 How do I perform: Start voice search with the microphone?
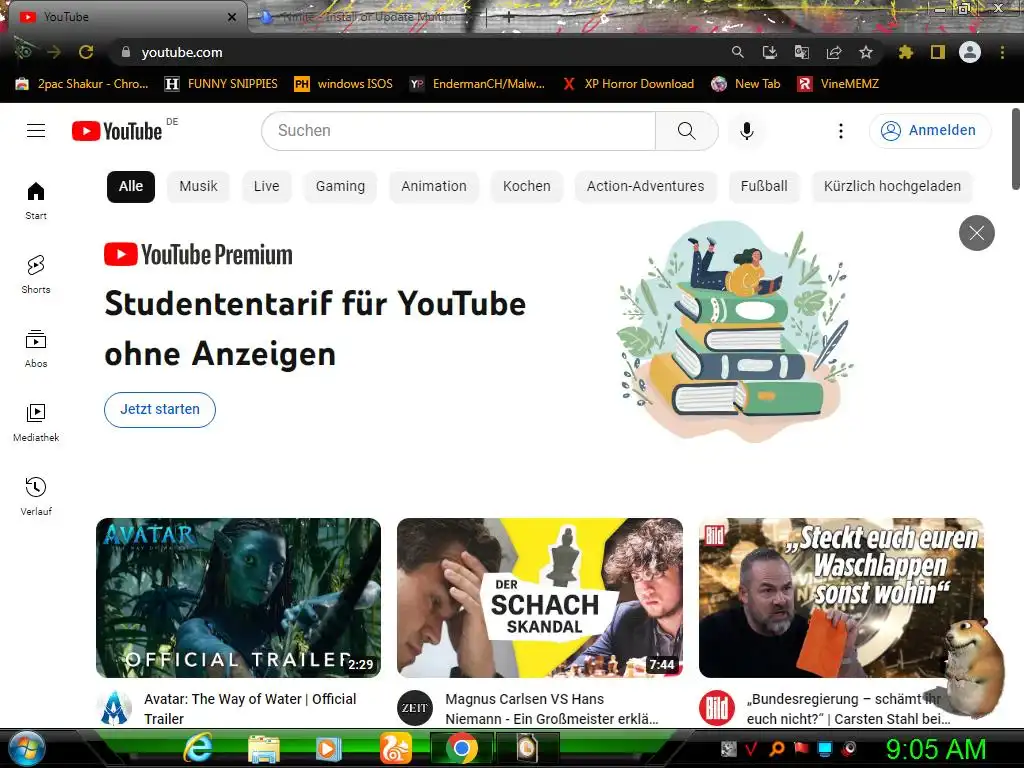746,131
